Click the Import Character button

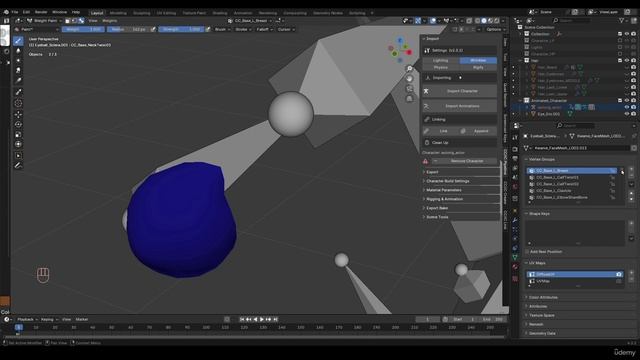point(459,91)
